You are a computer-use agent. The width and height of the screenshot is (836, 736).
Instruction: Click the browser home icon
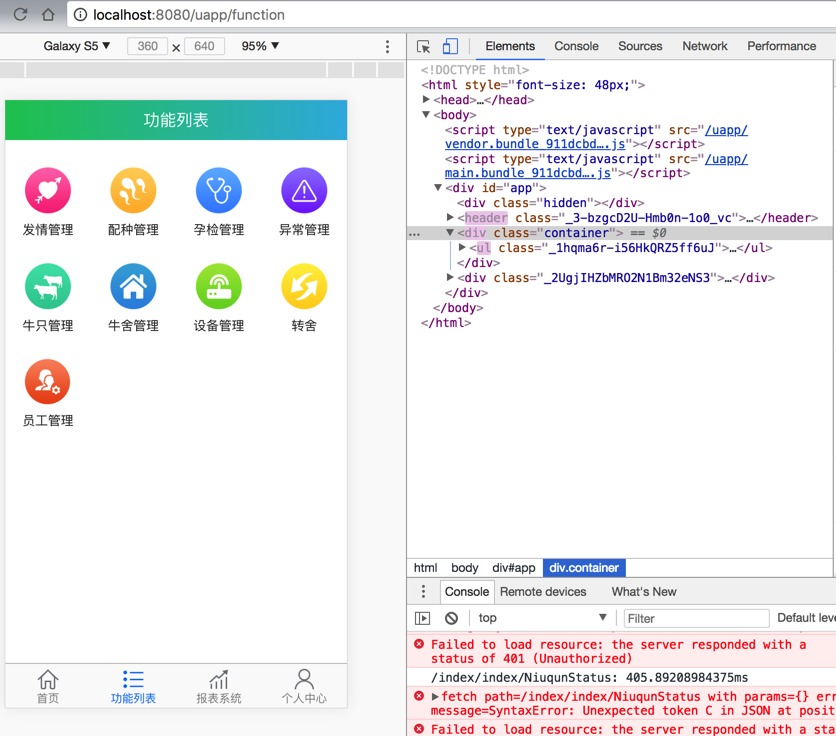48,14
